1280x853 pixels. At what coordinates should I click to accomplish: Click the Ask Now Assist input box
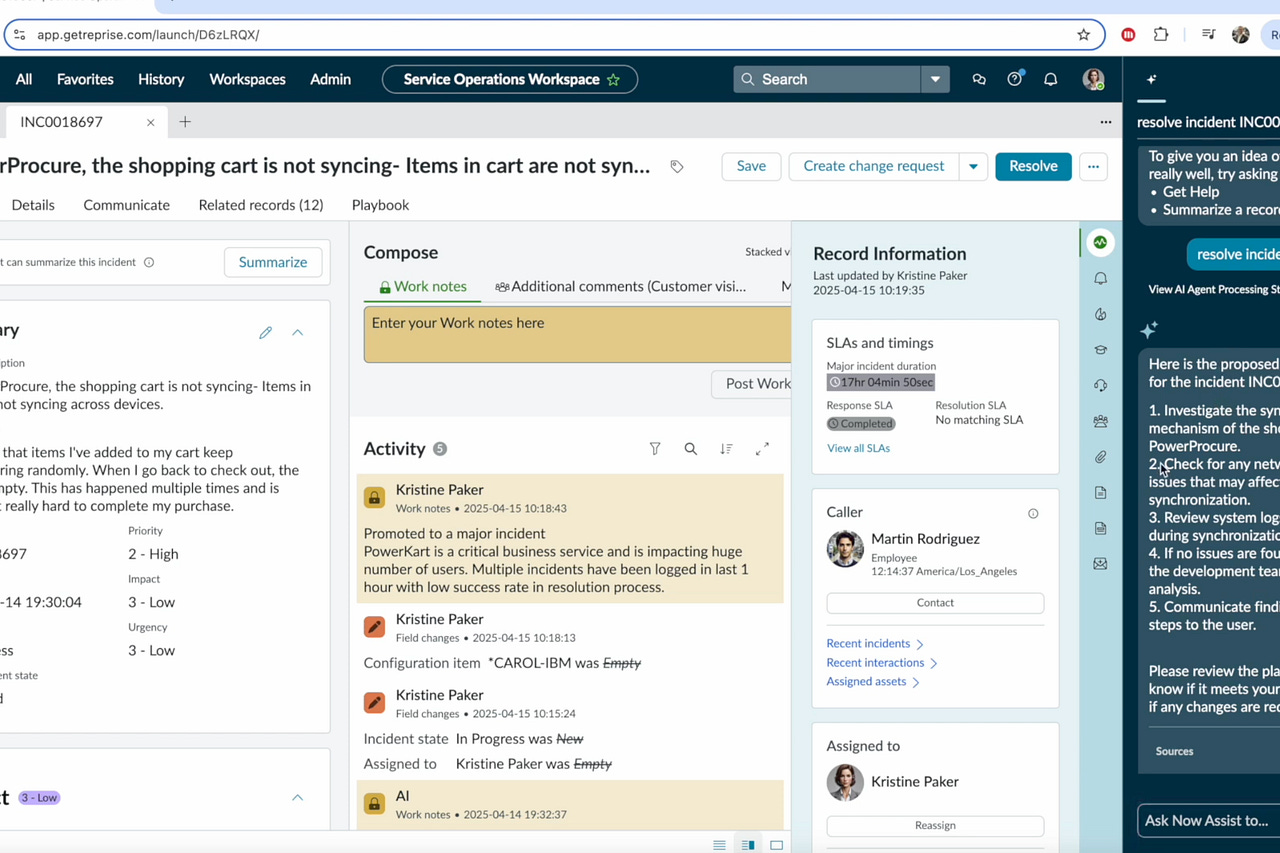tap(1208, 821)
